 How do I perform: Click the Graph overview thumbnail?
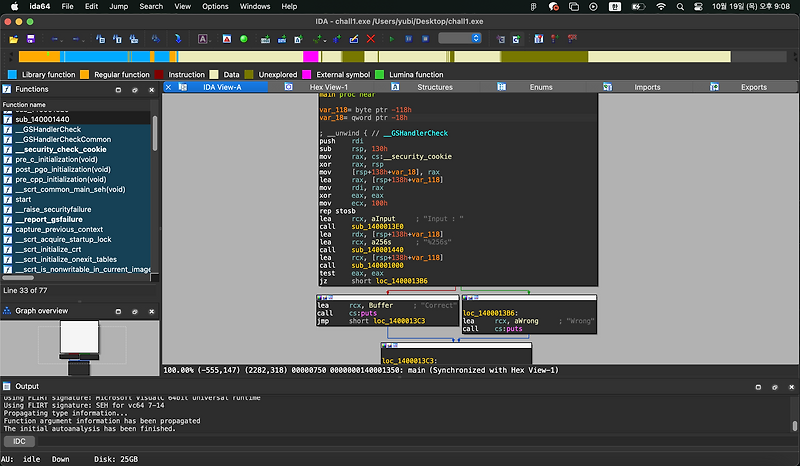[78, 340]
